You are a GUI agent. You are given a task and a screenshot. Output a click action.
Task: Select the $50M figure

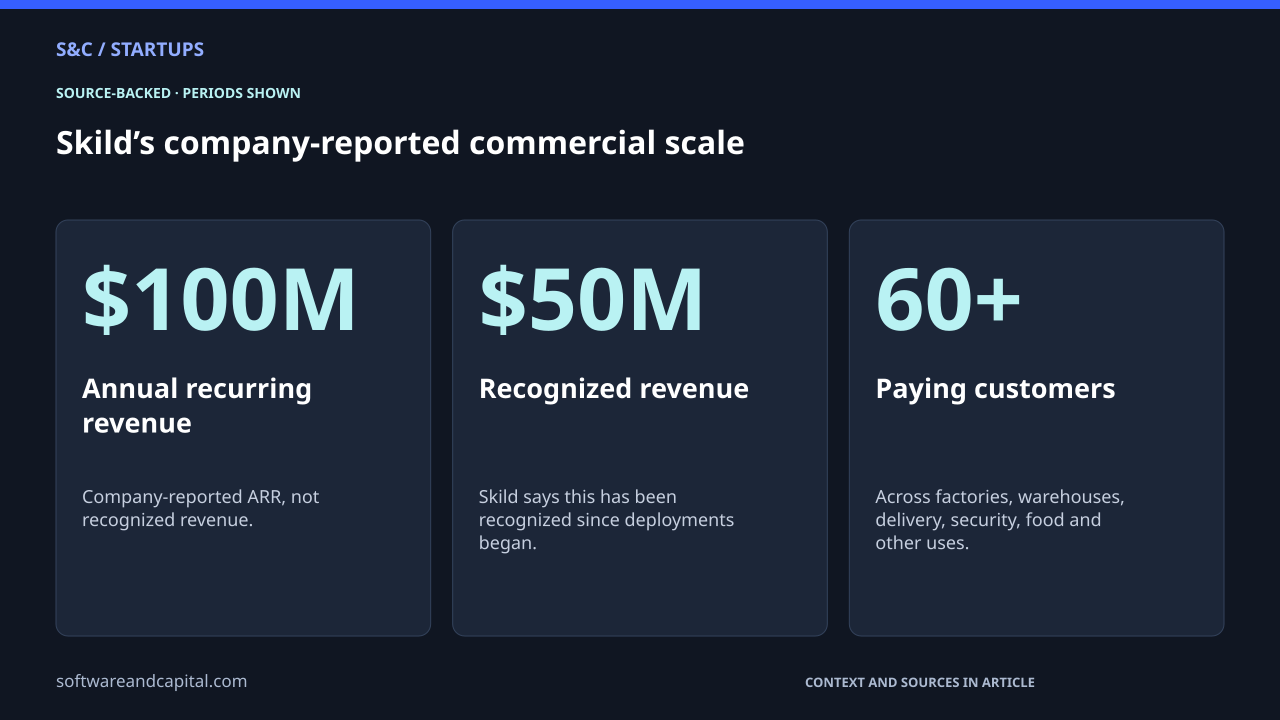(592, 299)
